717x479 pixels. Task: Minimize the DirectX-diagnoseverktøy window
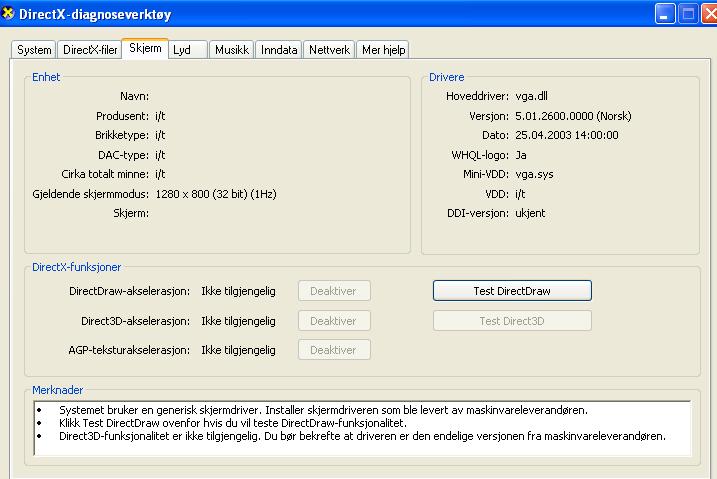665,14
